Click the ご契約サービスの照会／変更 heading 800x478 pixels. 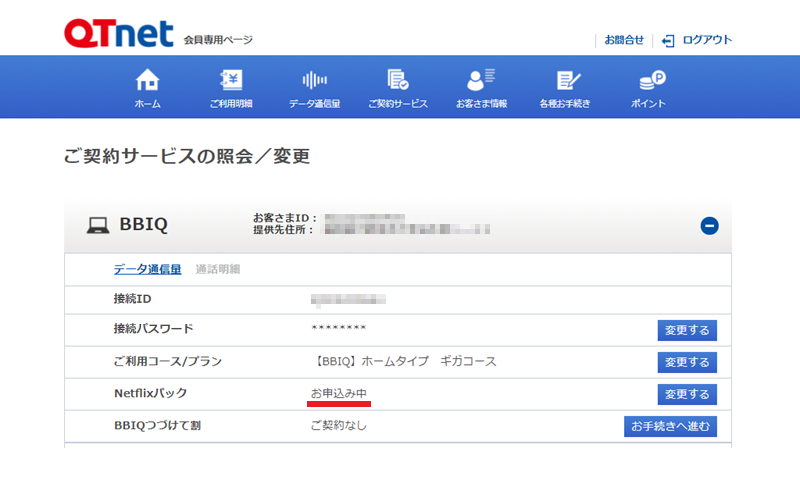[x=187, y=156]
